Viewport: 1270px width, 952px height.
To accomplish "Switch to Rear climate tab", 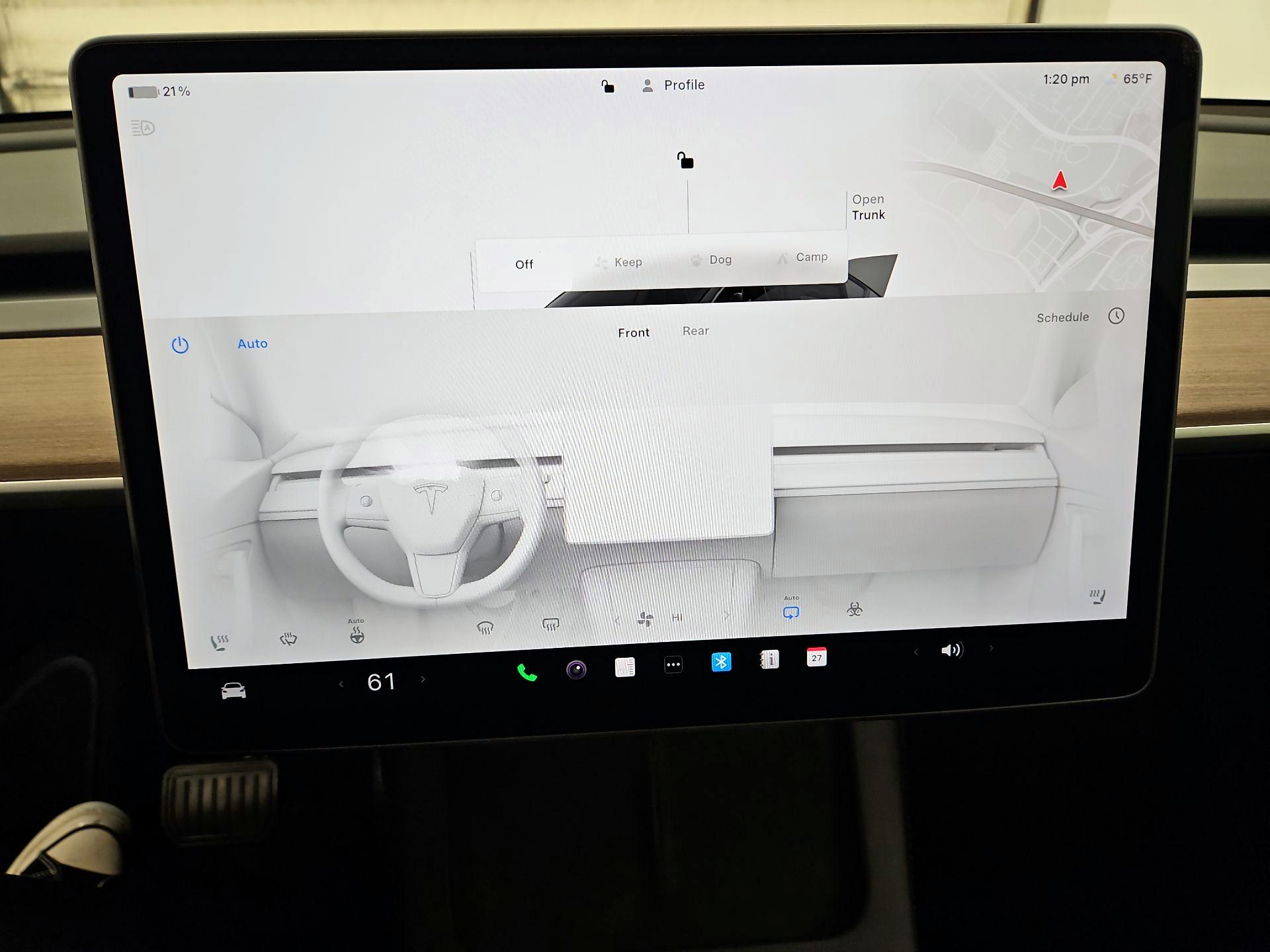I will [696, 331].
